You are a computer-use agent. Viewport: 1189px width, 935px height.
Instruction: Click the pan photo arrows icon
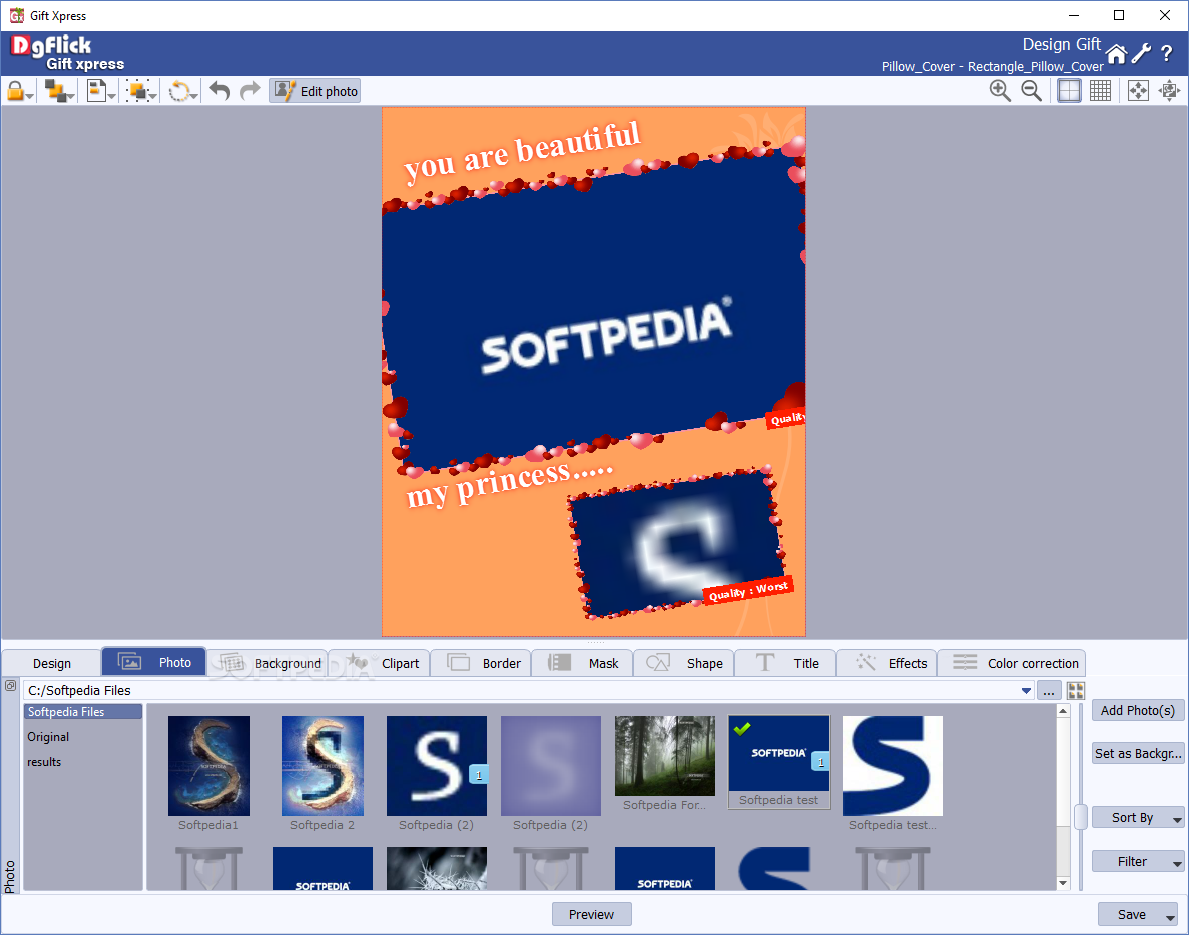point(1169,91)
